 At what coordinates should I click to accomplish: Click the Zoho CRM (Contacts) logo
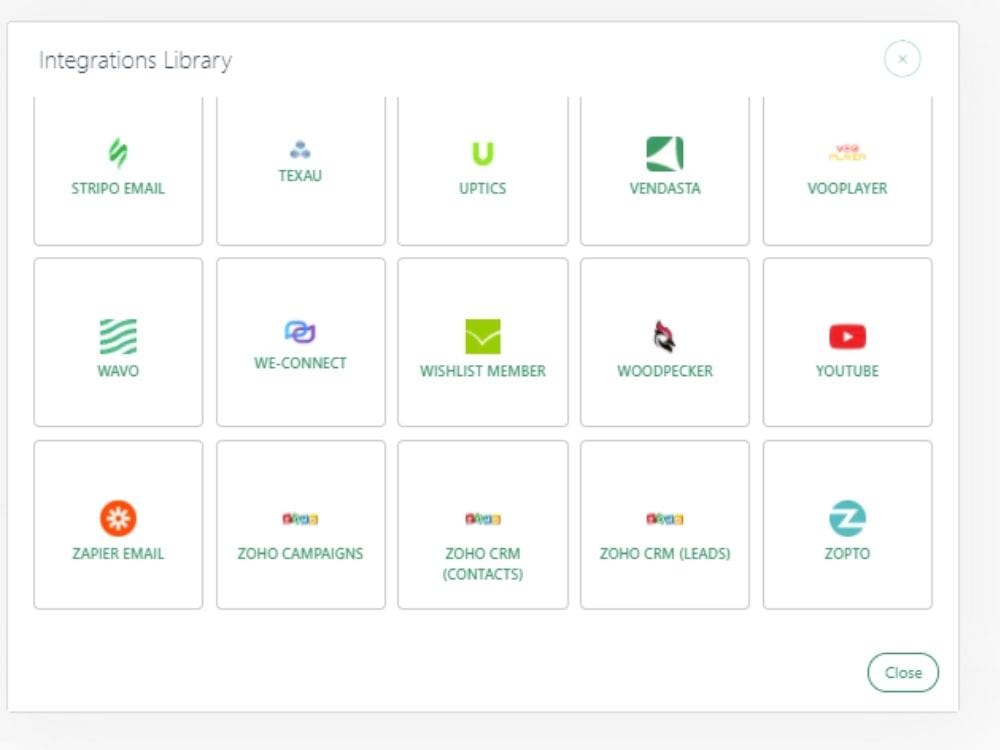(x=483, y=519)
